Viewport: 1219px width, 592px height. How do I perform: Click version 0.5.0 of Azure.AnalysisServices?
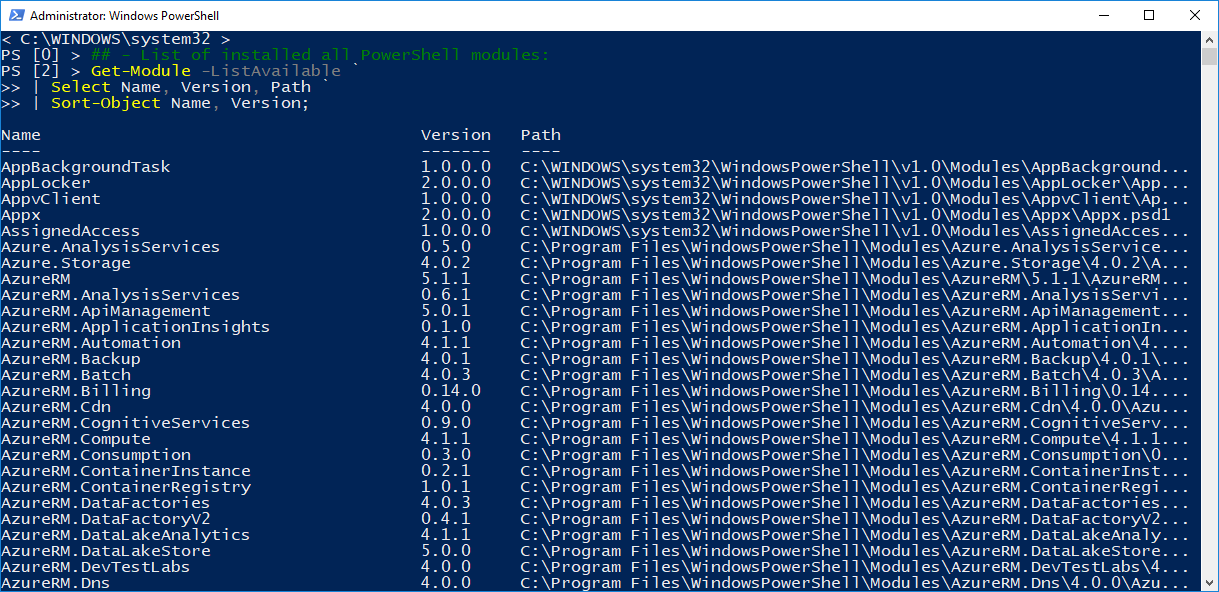(446, 247)
